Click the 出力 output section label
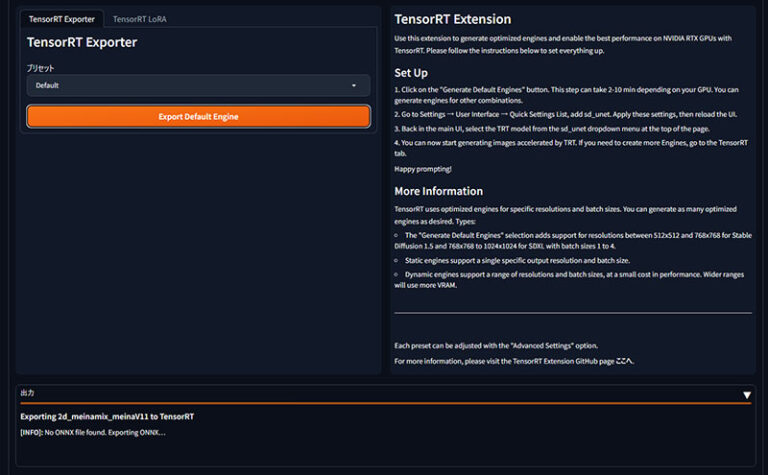The height and width of the screenshot is (475, 768). click(28, 394)
